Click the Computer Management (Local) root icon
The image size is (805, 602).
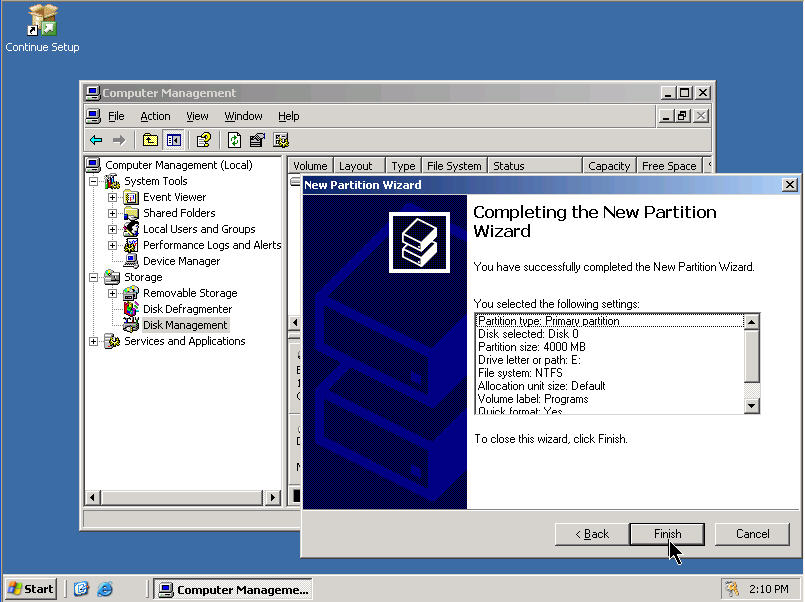coord(93,165)
